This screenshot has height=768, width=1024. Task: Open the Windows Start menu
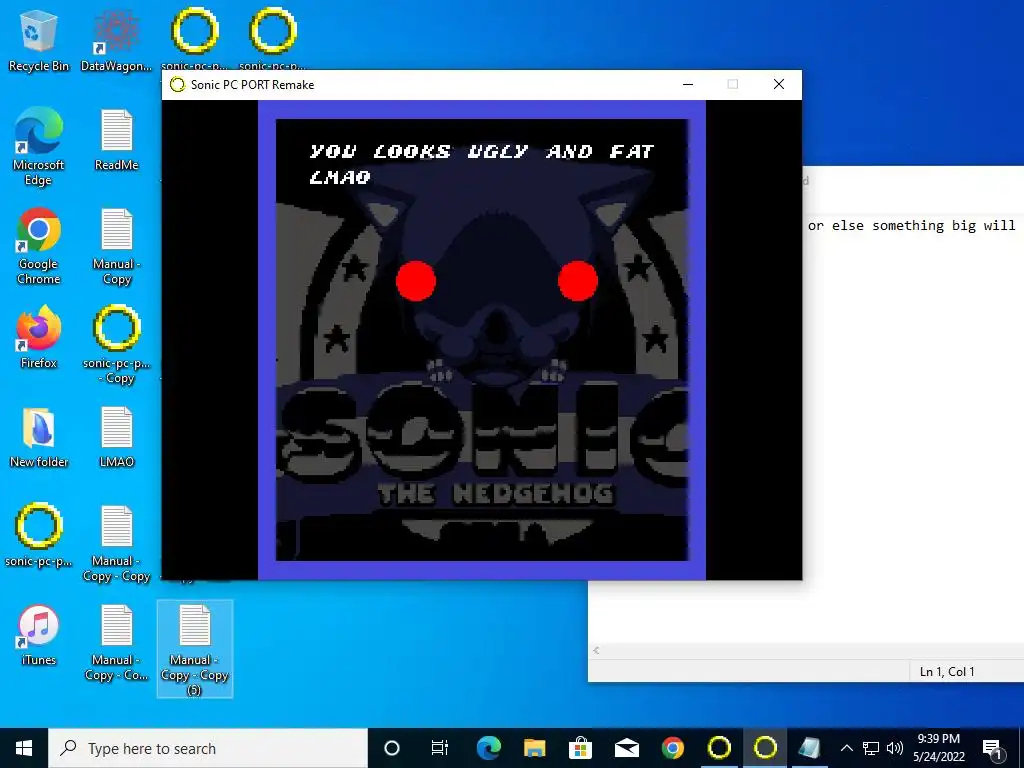click(x=24, y=748)
